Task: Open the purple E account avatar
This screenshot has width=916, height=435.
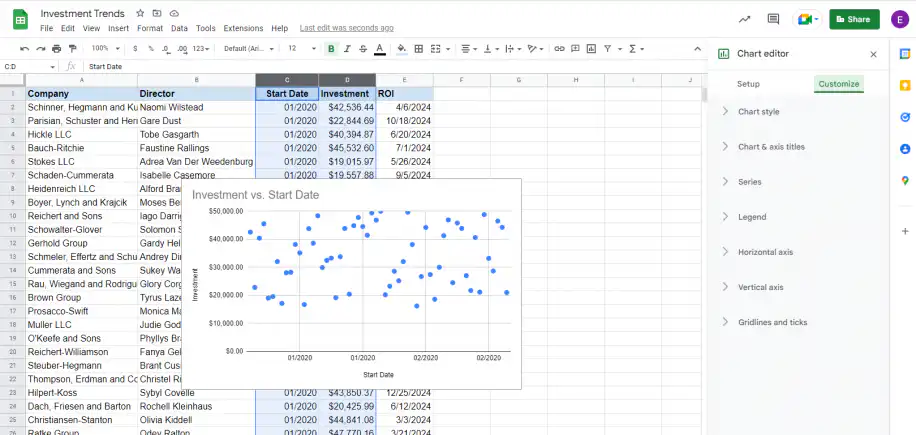Action: point(900,19)
